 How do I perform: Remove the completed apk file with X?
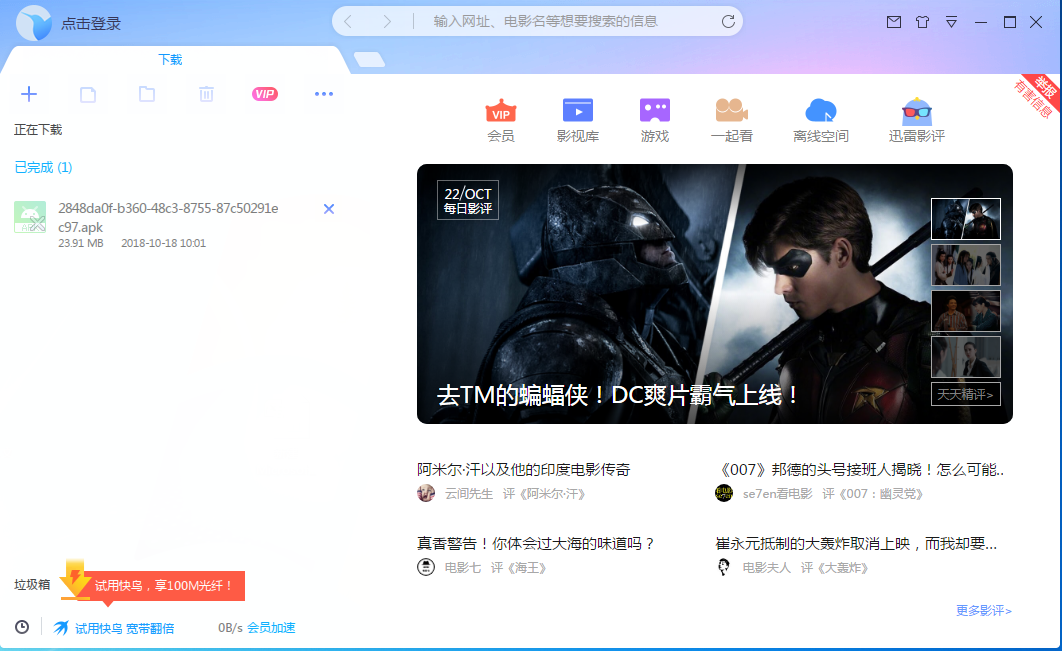tap(329, 208)
